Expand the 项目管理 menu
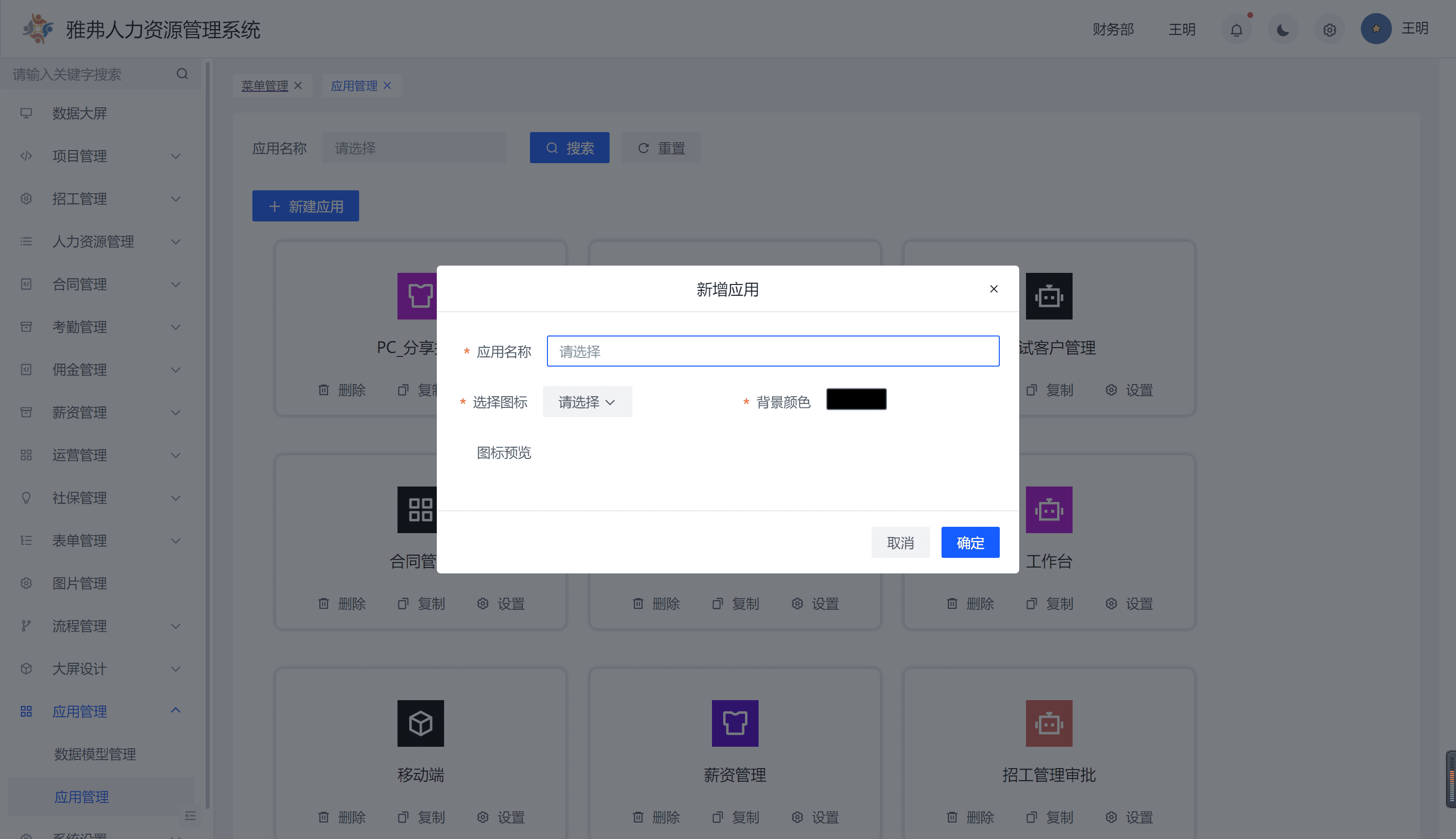This screenshot has width=1456, height=839. 101,156
